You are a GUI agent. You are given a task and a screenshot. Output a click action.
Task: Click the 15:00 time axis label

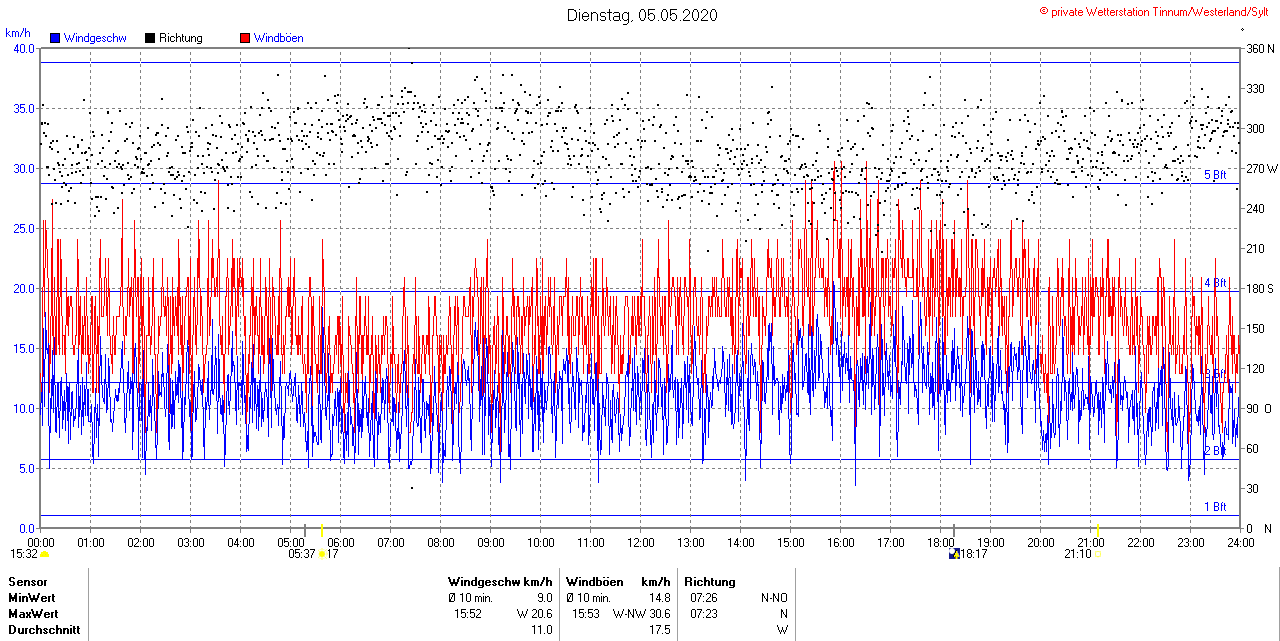[x=791, y=543]
